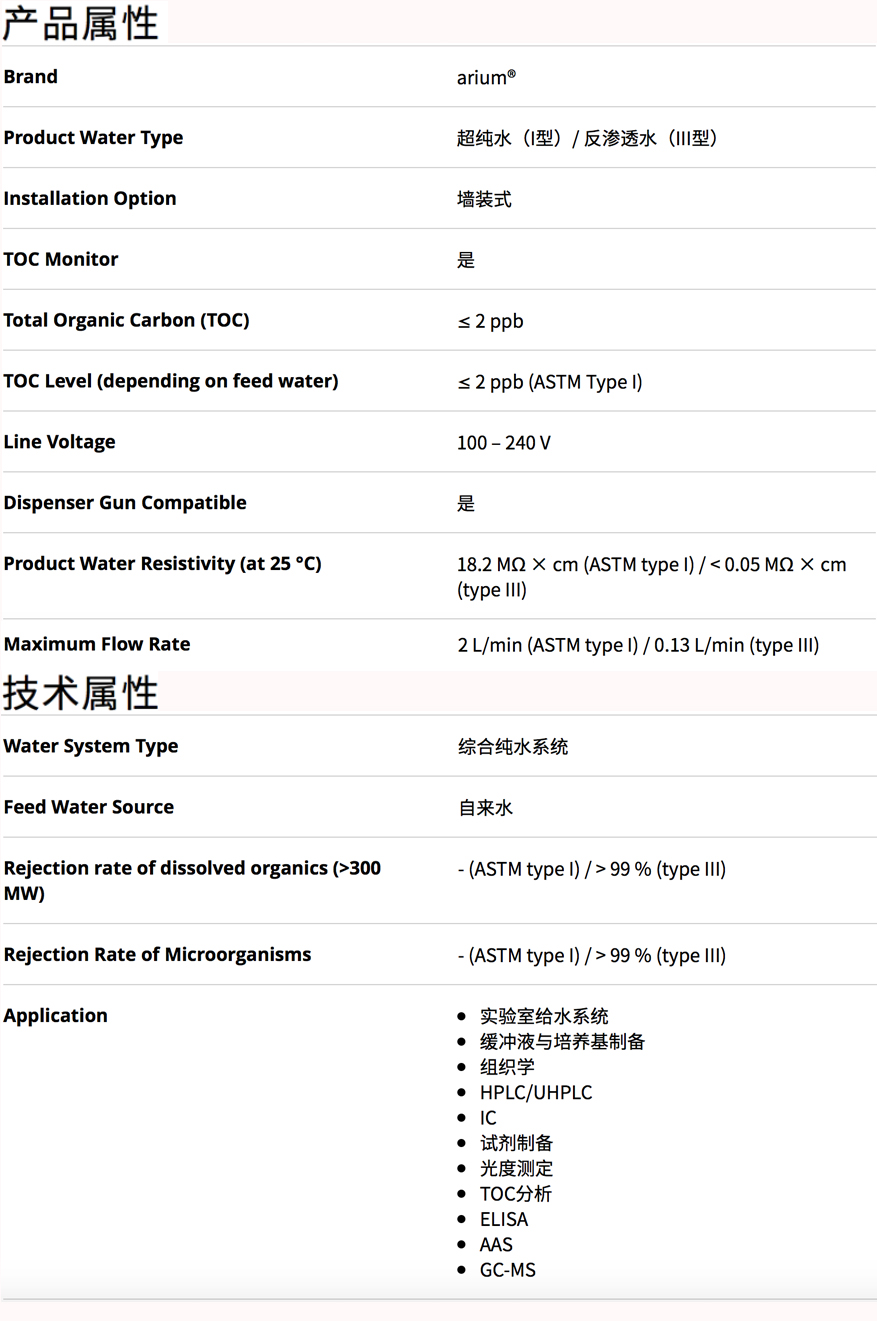Viewport: 877px width, 1321px height.
Task: Select the ≤ 2 ppb (ASTM Type I) value
Action: tap(549, 382)
